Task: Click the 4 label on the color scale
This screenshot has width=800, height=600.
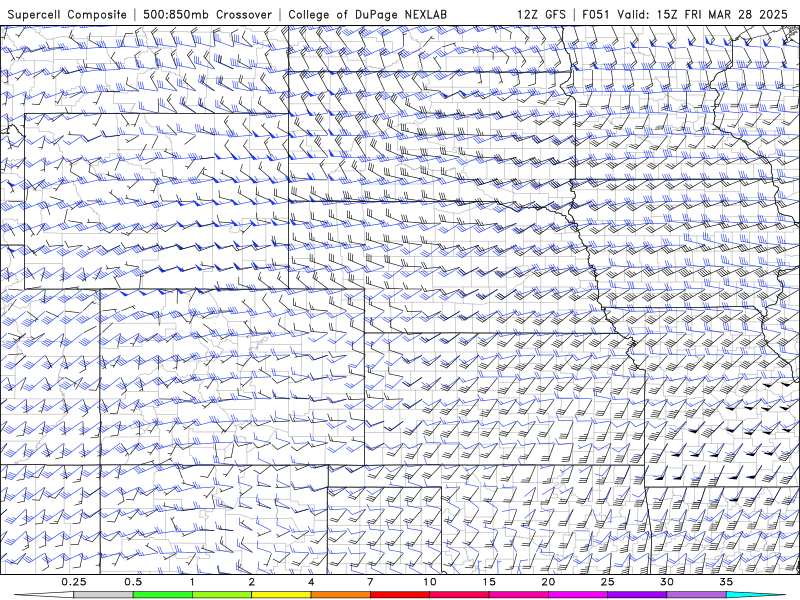Action: [x=311, y=582]
